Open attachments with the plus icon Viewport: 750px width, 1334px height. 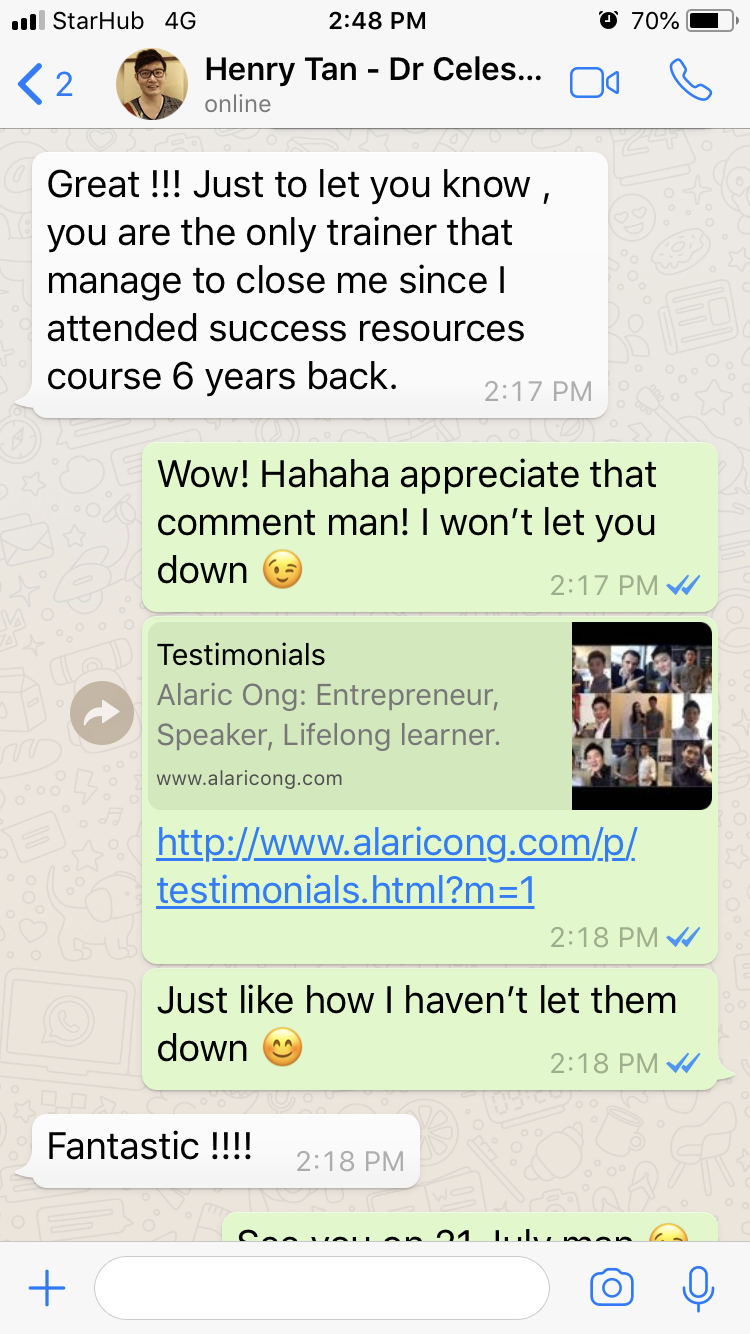click(x=47, y=1288)
